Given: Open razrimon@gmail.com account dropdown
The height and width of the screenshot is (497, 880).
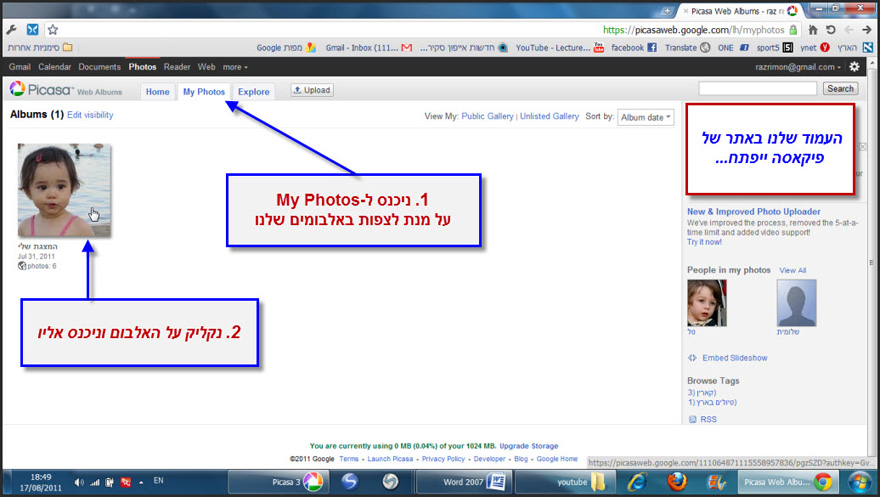Looking at the screenshot, I should tap(798, 67).
